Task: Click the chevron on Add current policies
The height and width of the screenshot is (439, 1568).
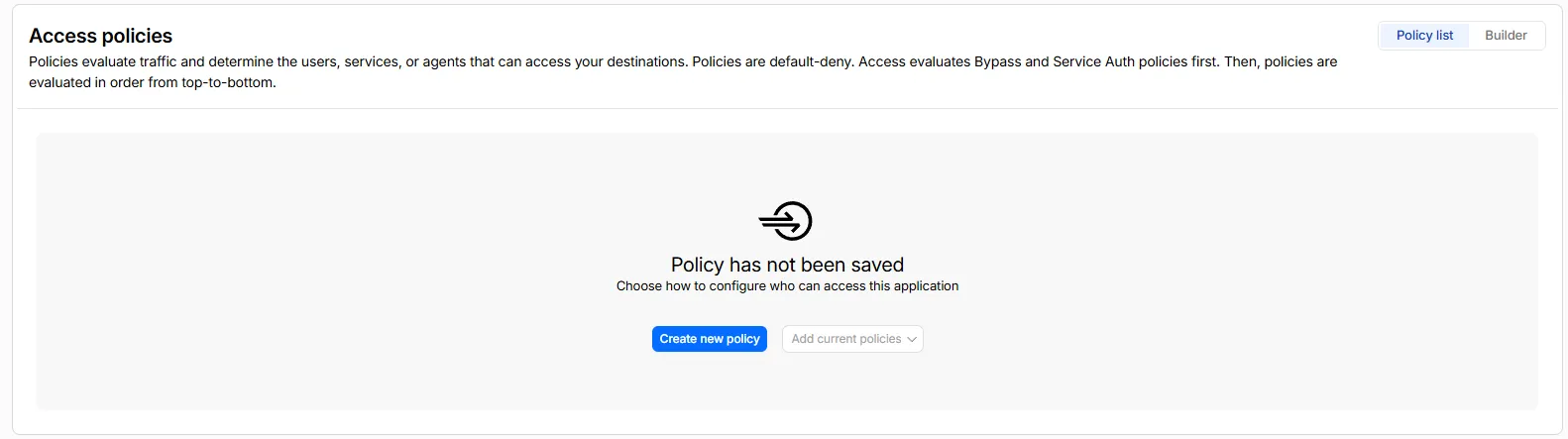Action: pos(912,339)
